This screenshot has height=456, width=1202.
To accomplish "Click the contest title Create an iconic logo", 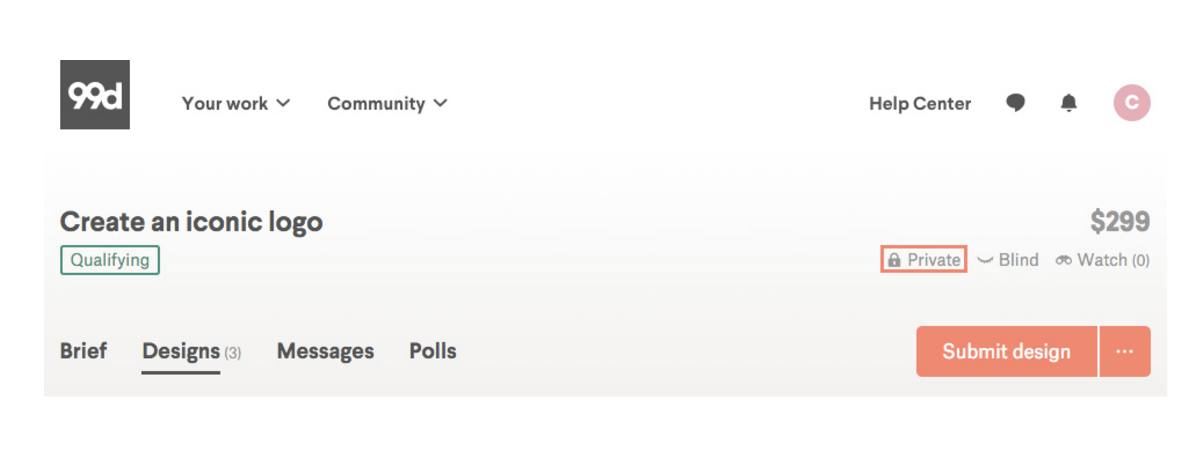I will pos(191,221).
